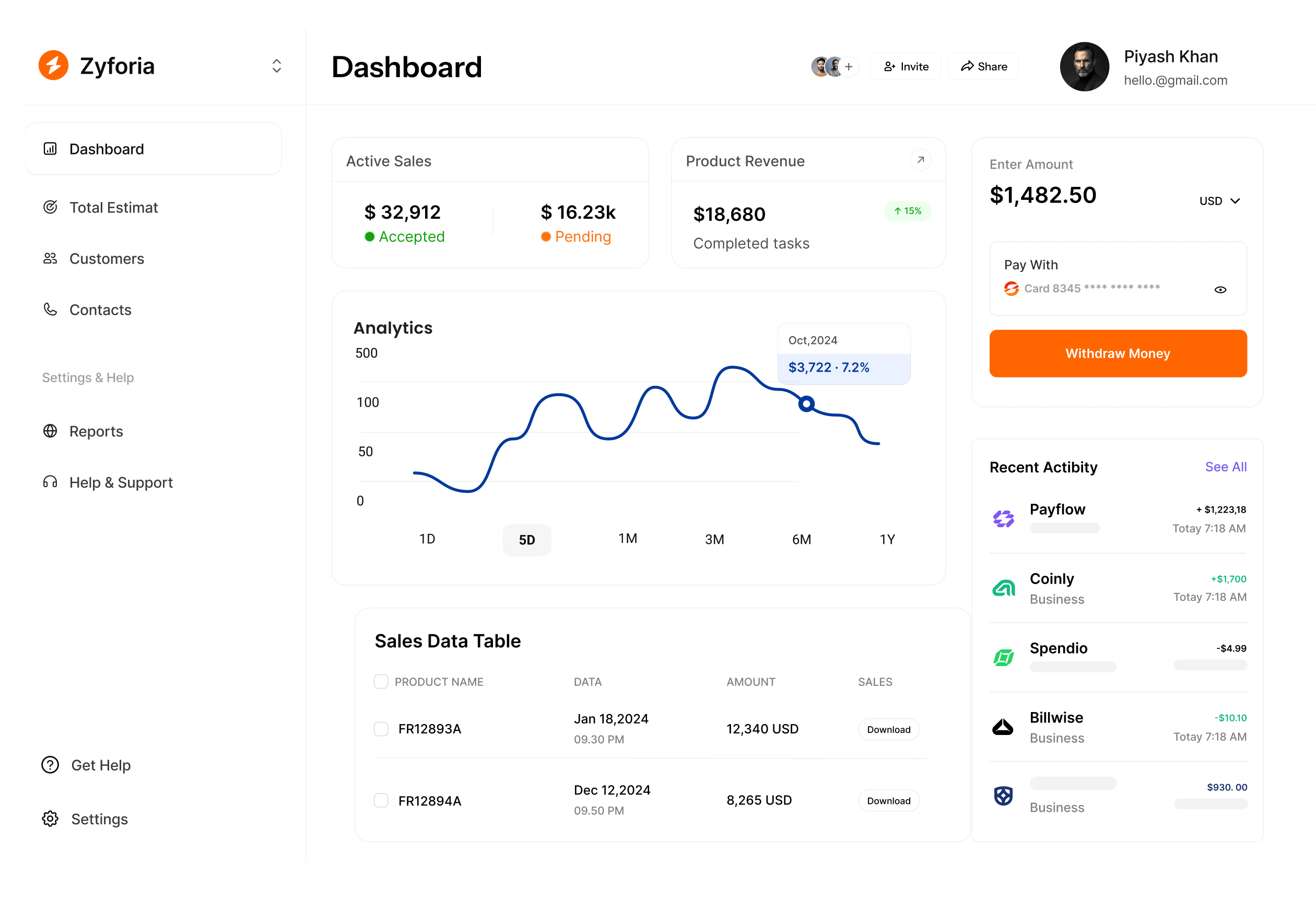This screenshot has width=1316, height=901.
Task: Open See All recent activity
Action: (1226, 467)
